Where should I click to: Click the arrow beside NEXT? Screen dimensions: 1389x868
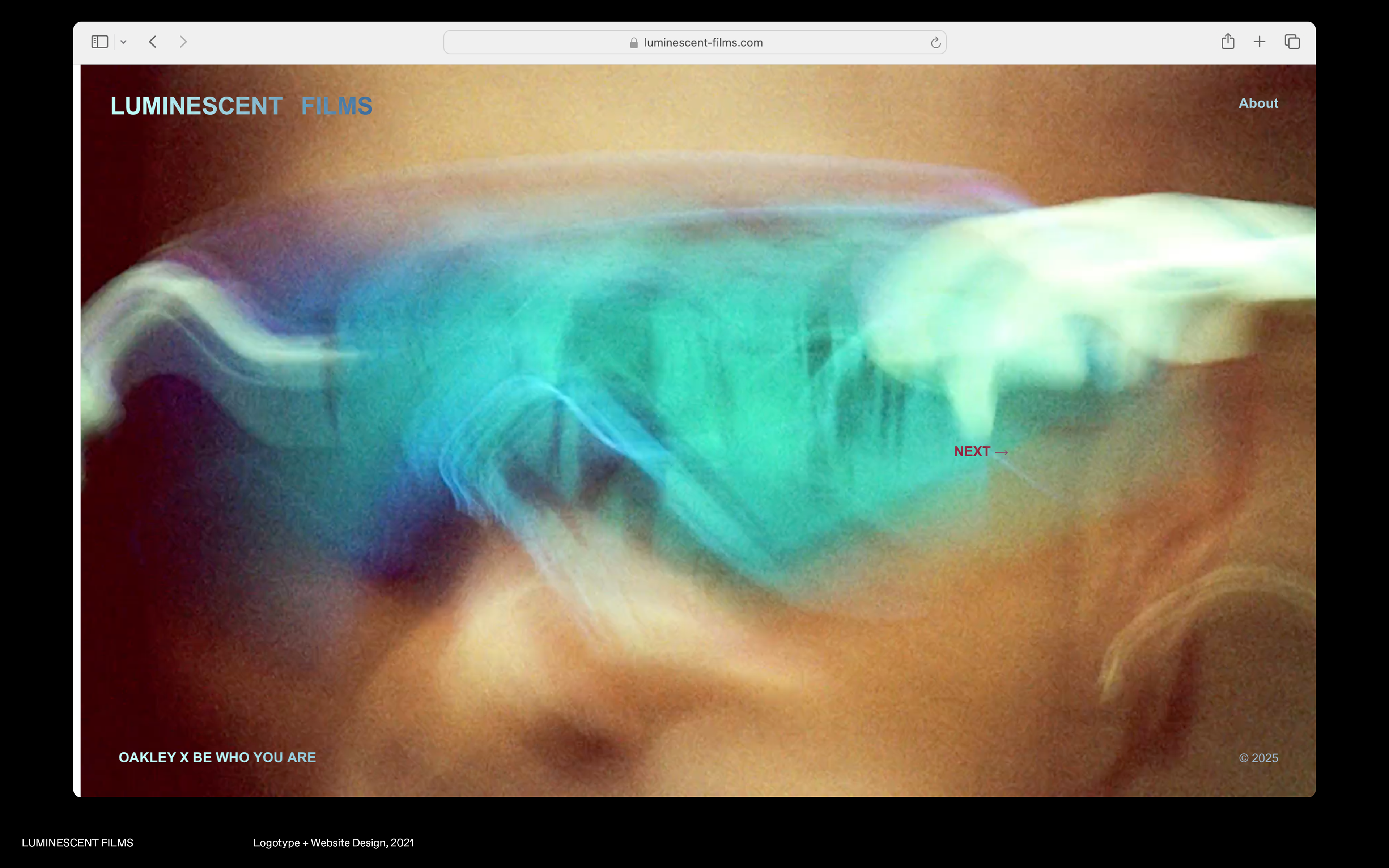pyautogui.click(x=1002, y=452)
